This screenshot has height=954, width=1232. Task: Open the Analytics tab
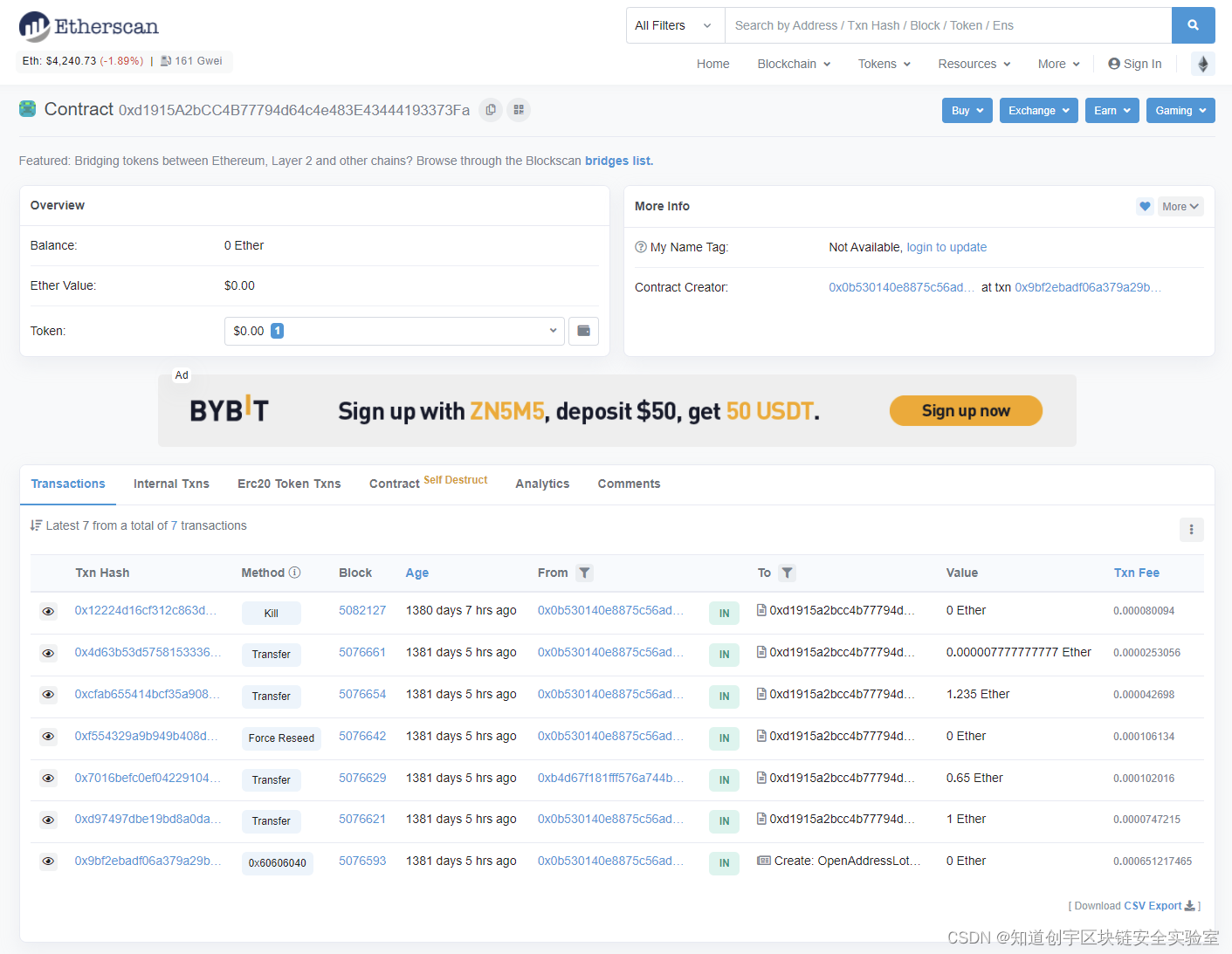[542, 484]
